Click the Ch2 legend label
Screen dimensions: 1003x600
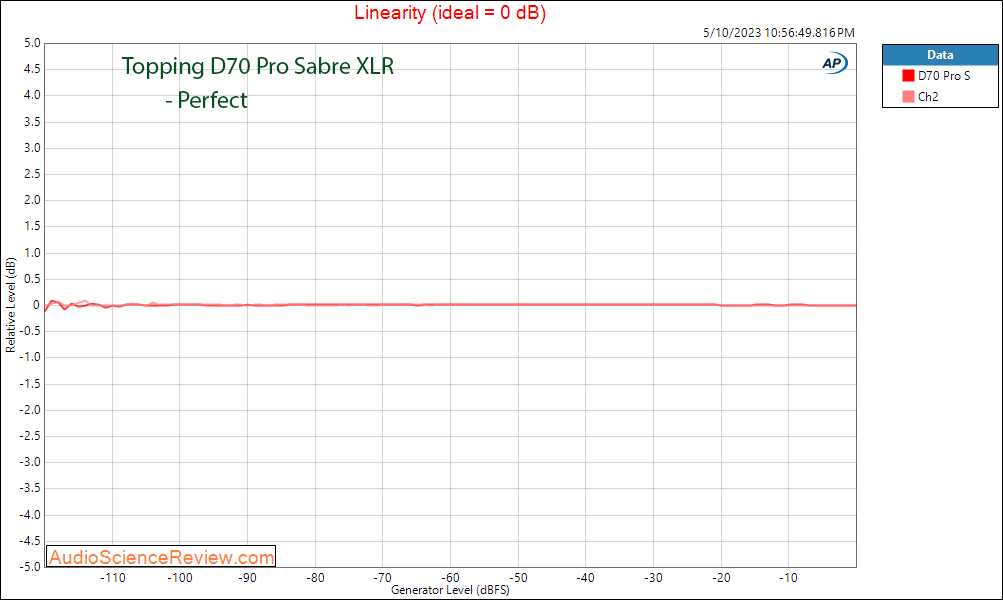[x=928, y=97]
